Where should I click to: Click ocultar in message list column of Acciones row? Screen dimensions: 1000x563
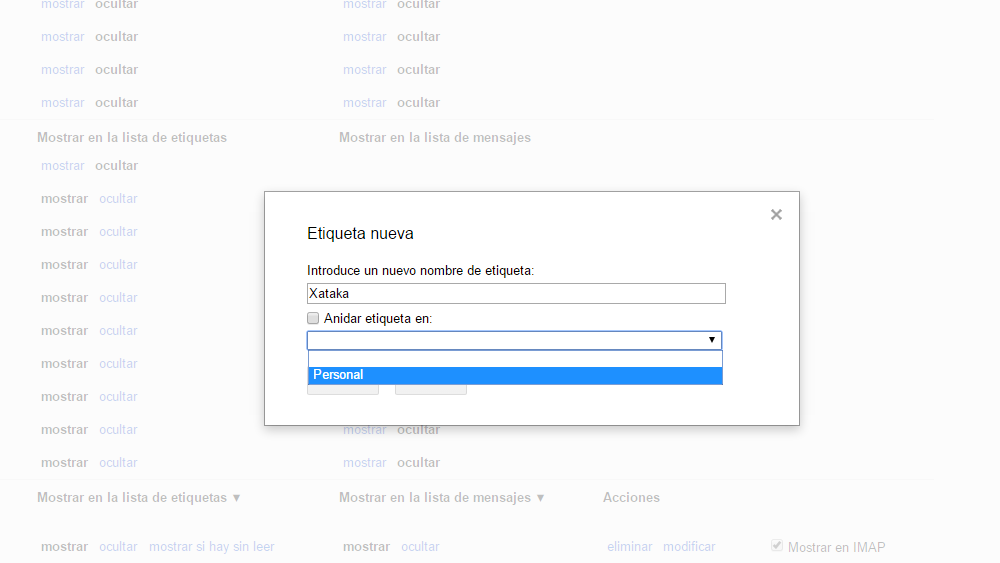tap(420, 547)
